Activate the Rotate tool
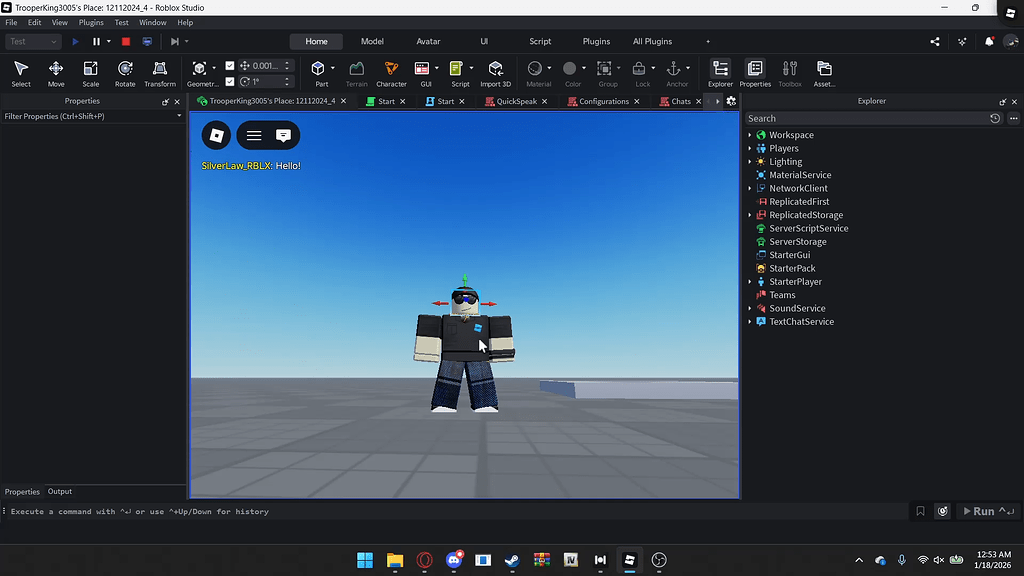The height and width of the screenshot is (576, 1024). click(125, 70)
